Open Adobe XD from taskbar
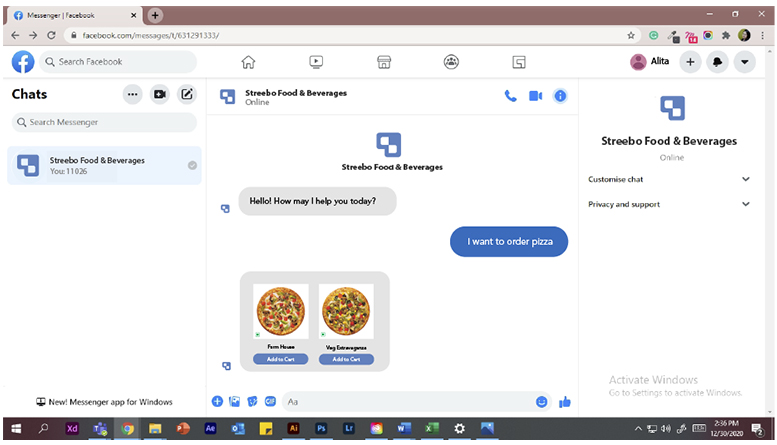777x445 pixels. point(72,429)
